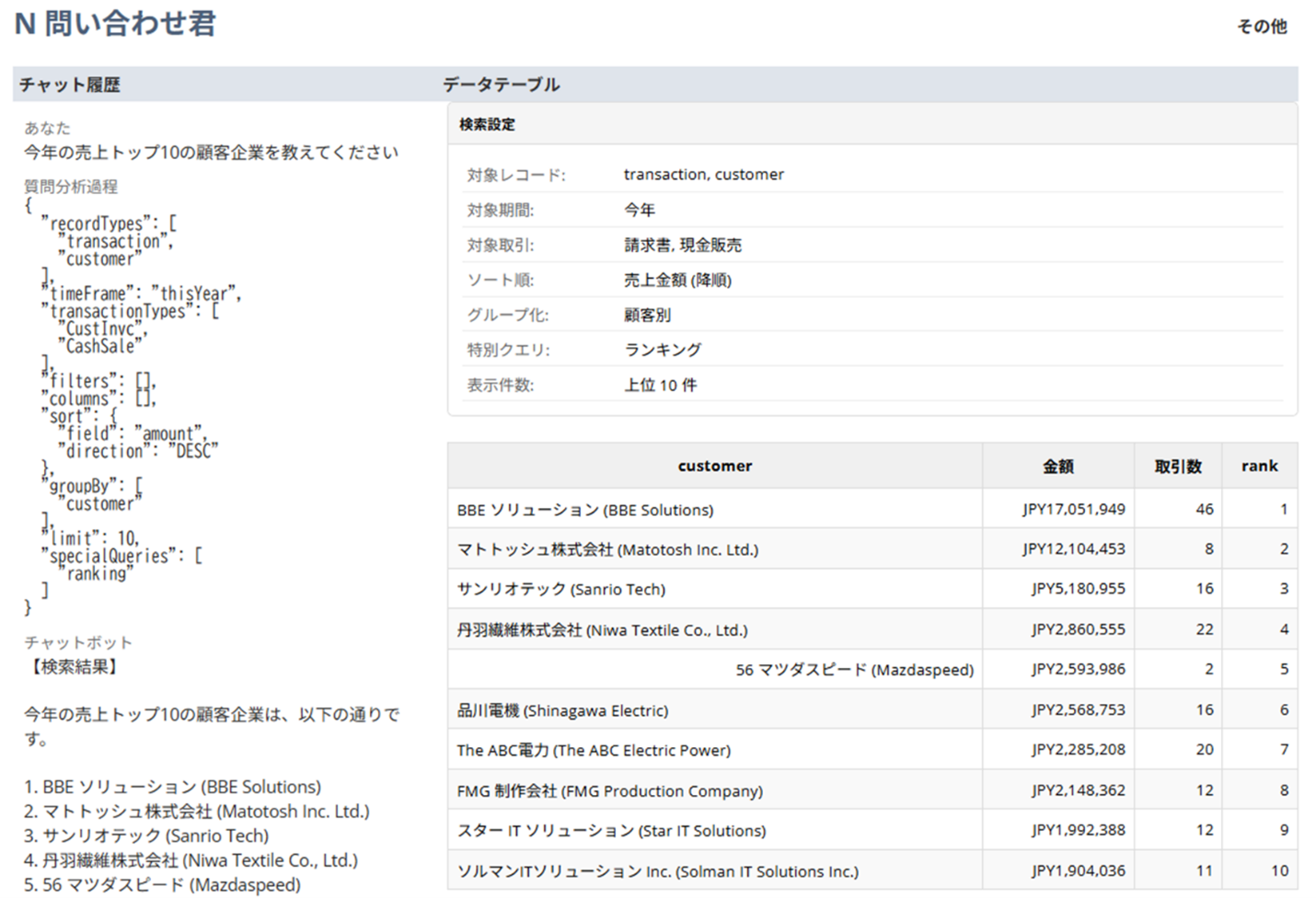This screenshot has width=1316, height=898.
Task: Select the BBE ソリューション customer cell
Action: [715, 510]
